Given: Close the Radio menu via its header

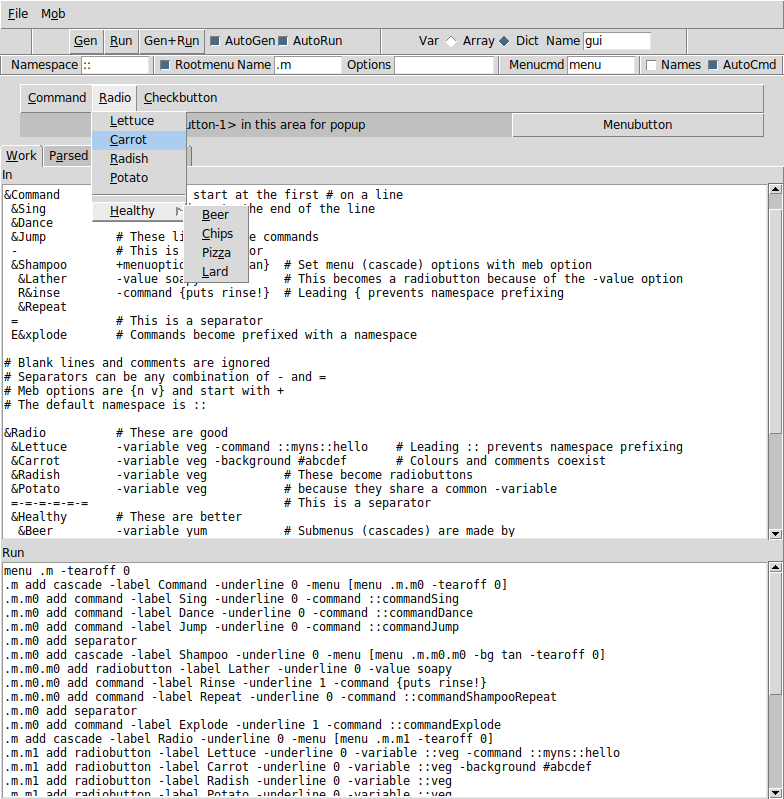Looking at the screenshot, I should click(115, 98).
